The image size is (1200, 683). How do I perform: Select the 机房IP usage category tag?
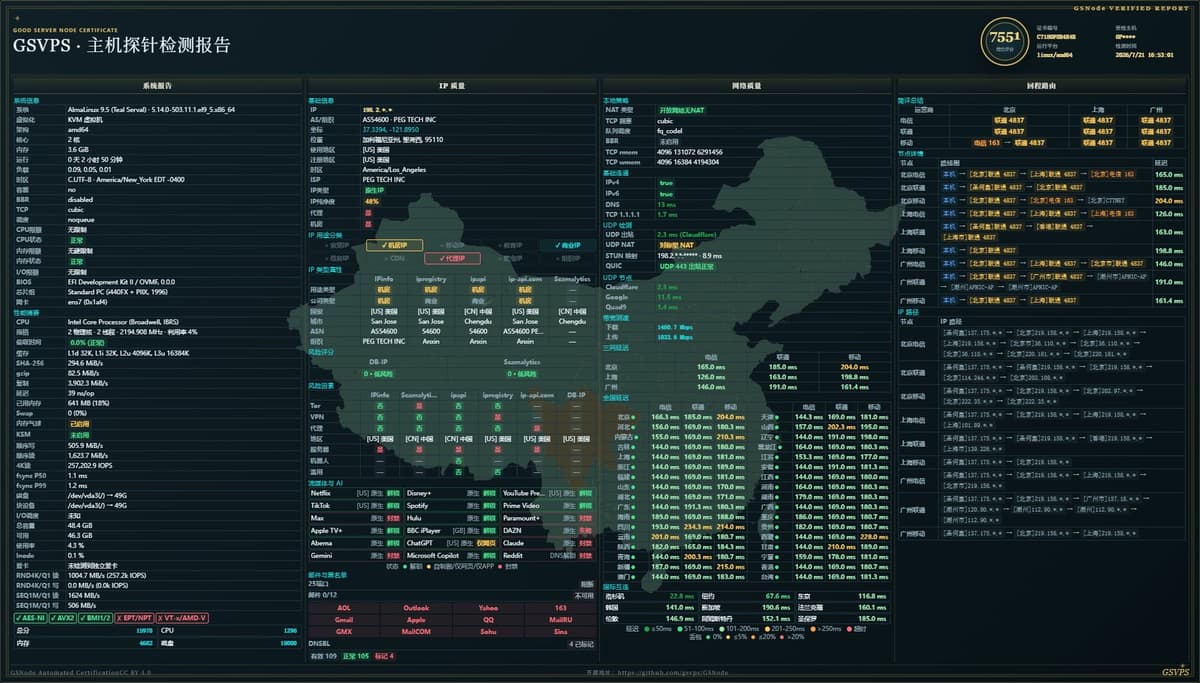coord(394,245)
